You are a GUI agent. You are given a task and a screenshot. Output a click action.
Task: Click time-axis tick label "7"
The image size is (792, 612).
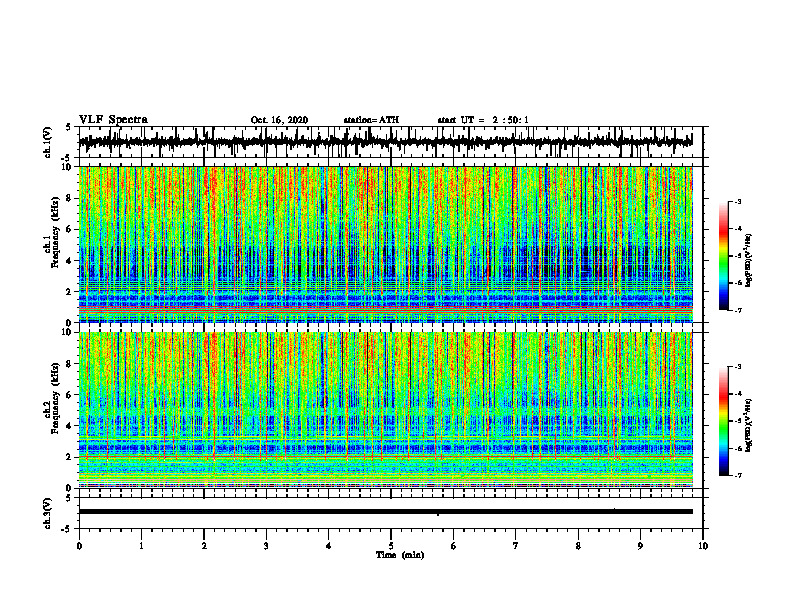[516, 546]
